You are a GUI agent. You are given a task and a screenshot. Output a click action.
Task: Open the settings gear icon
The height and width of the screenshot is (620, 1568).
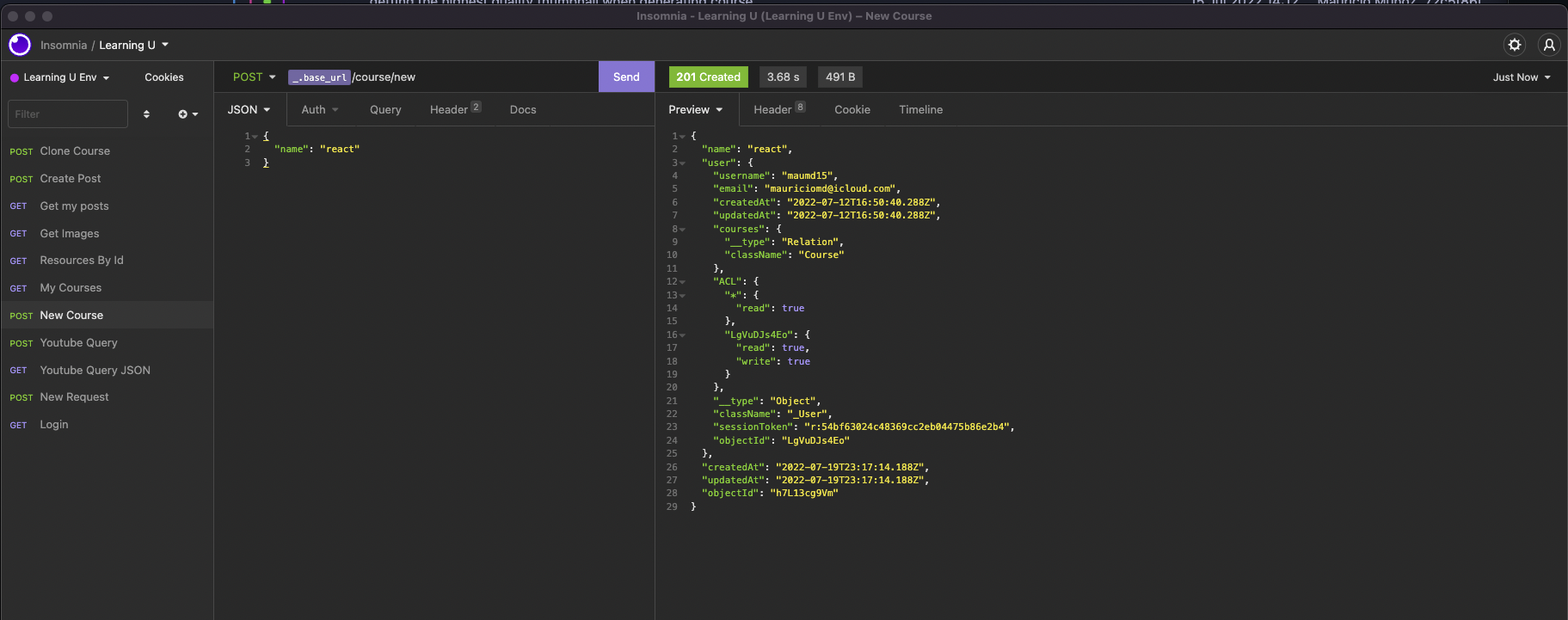click(1515, 45)
